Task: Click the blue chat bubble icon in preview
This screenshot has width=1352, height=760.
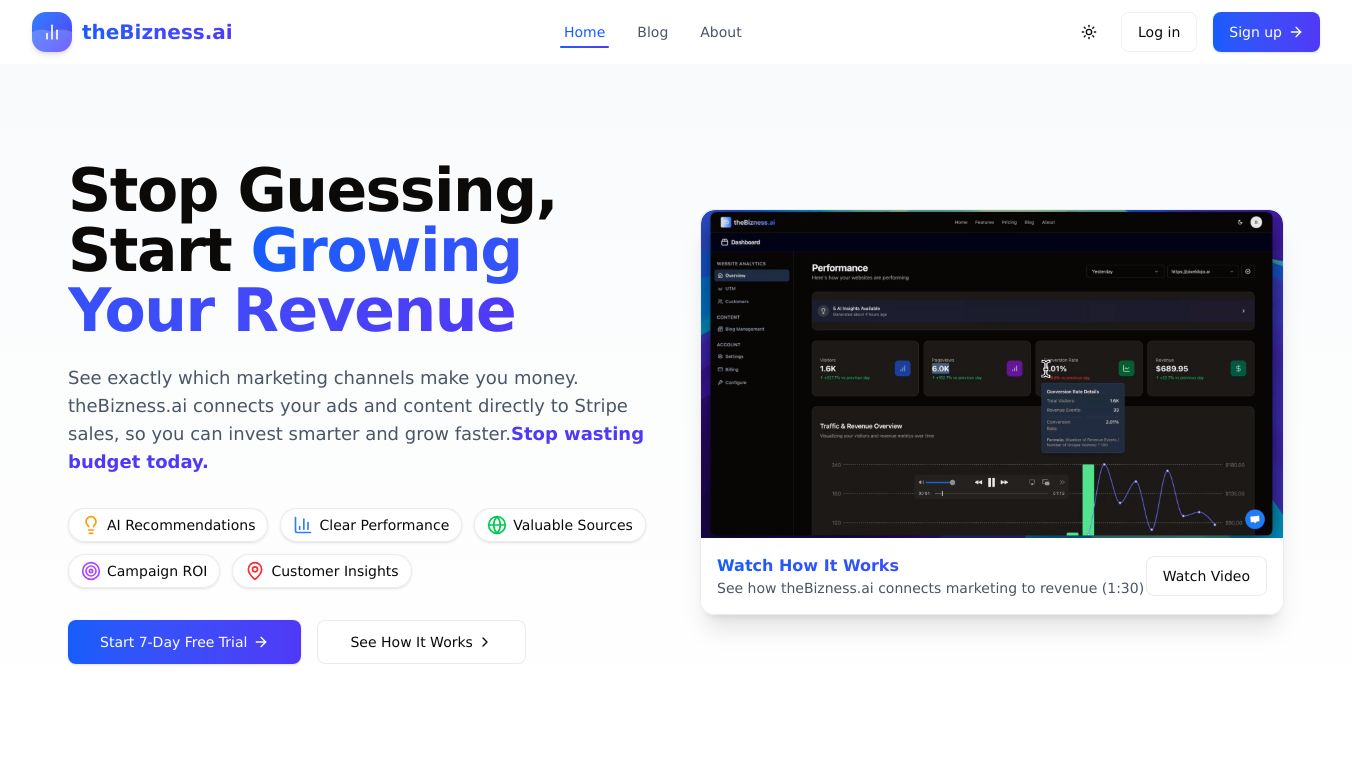Action: pos(1255,519)
